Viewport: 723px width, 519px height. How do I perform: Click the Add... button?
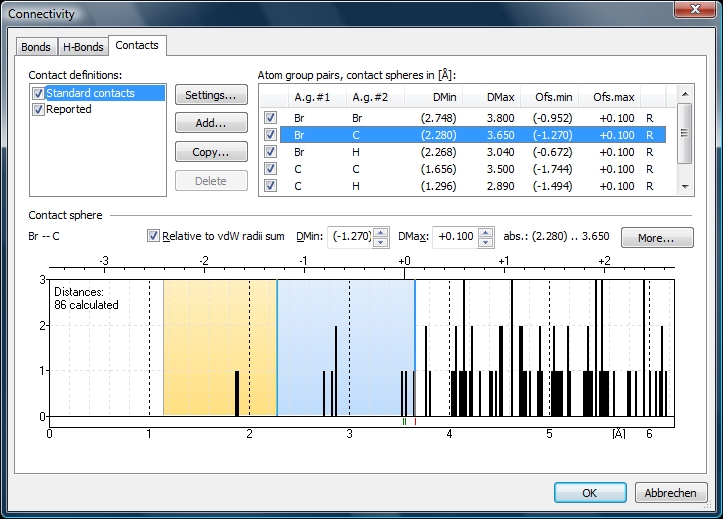pyautogui.click(x=211, y=124)
